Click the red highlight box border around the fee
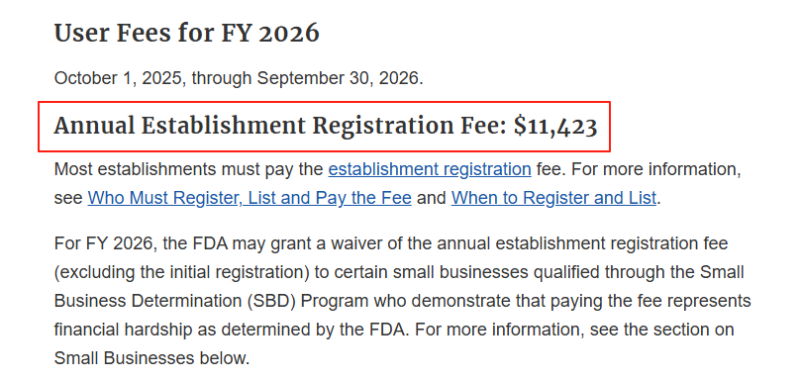 (324, 102)
